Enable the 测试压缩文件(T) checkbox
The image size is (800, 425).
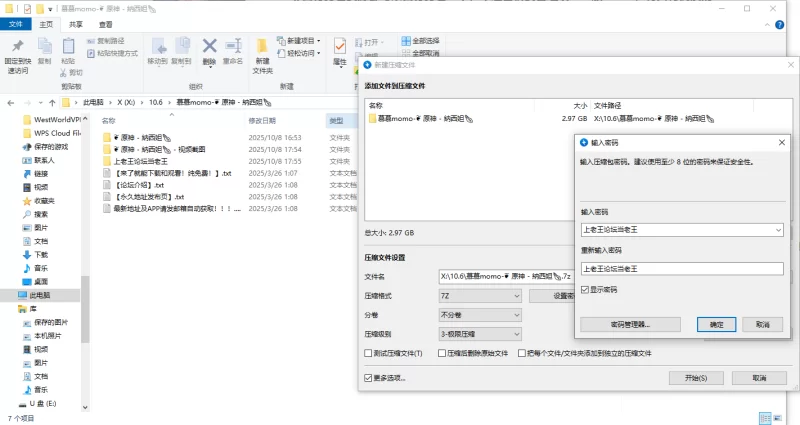tap(369, 354)
